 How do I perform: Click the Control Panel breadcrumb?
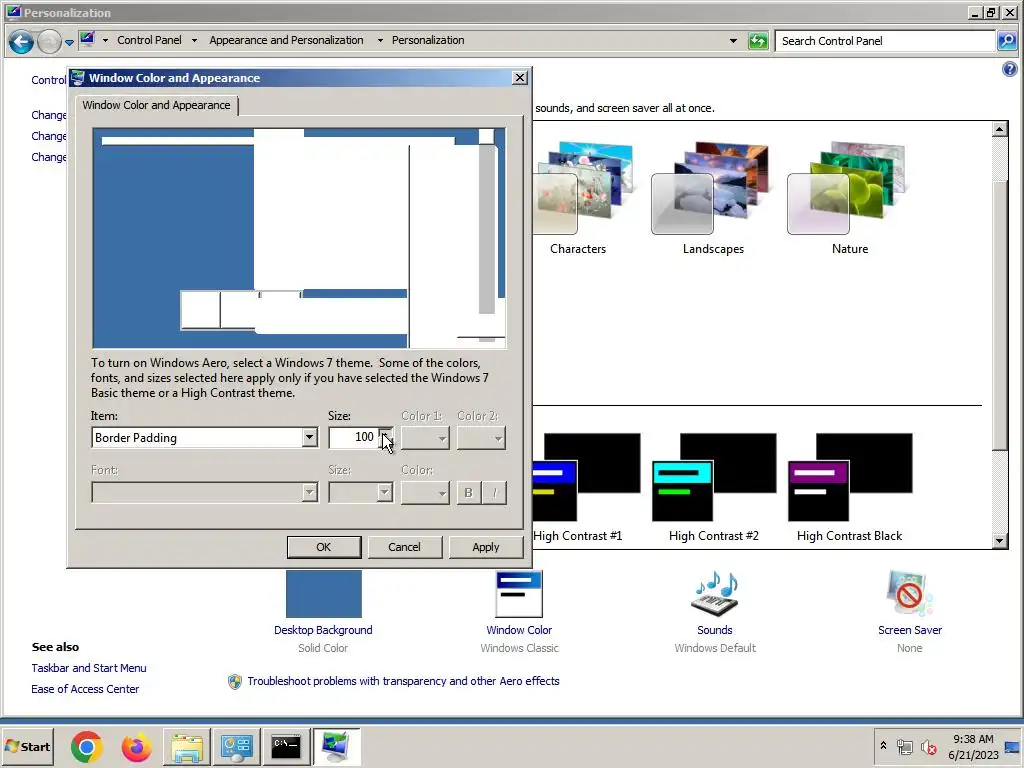click(x=149, y=40)
